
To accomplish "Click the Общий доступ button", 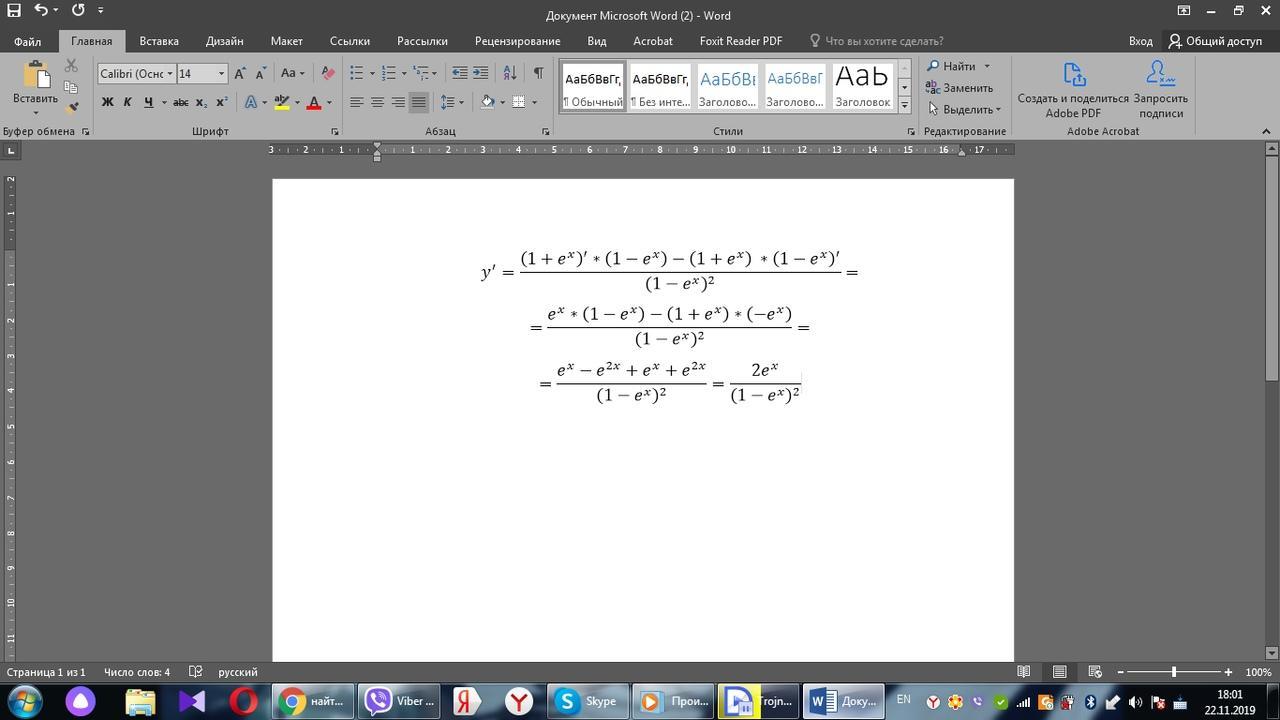I will click(1215, 41).
